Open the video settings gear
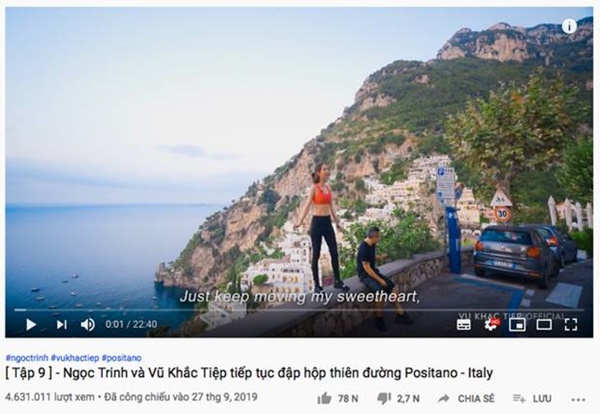The height and width of the screenshot is (414, 600). (x=491, y=325)
